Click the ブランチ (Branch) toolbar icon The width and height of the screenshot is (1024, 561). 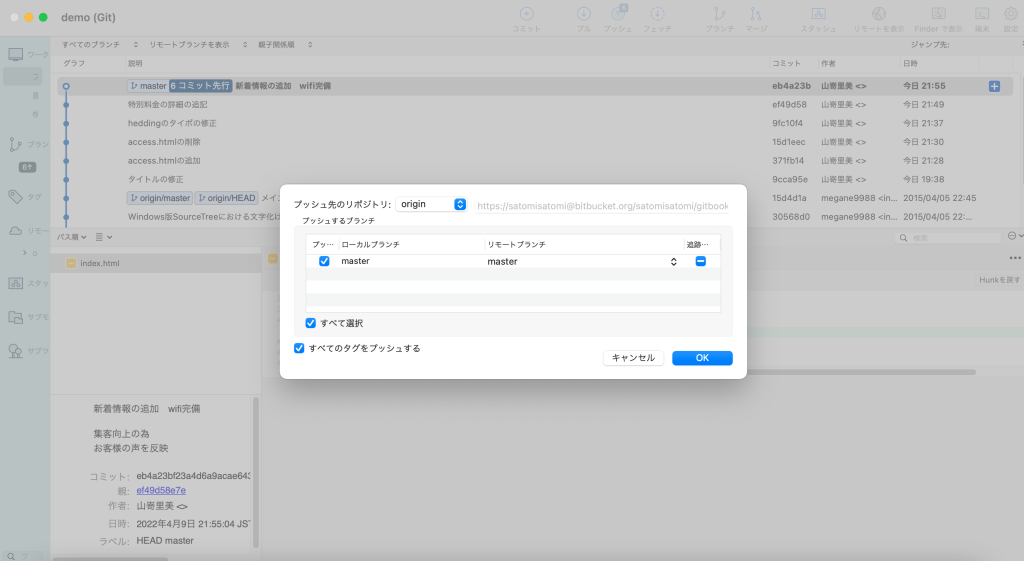click(x=718, y=14)
